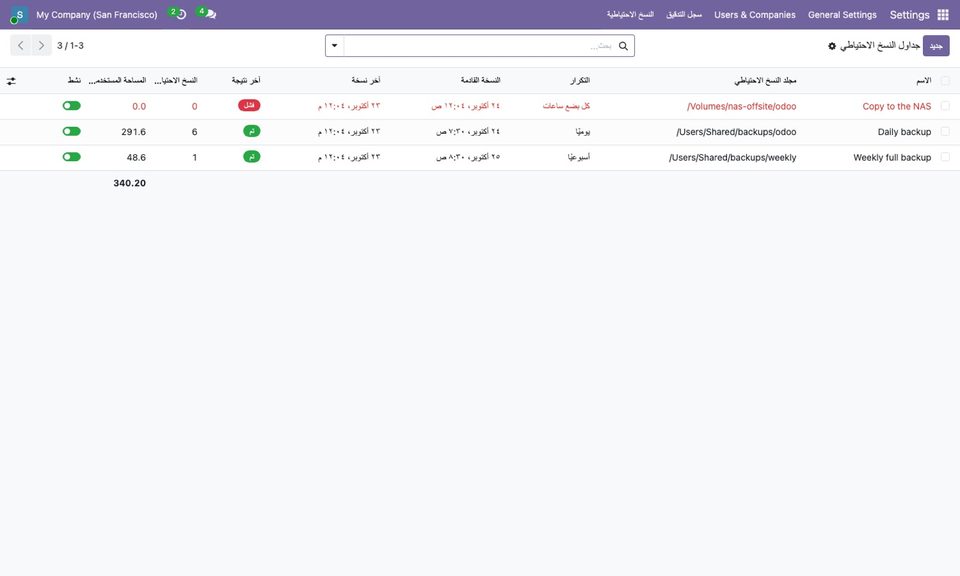Screen dimensions: 960x576
Task: Open the column settings adjust icon
Action: click(x=11, y=81)
